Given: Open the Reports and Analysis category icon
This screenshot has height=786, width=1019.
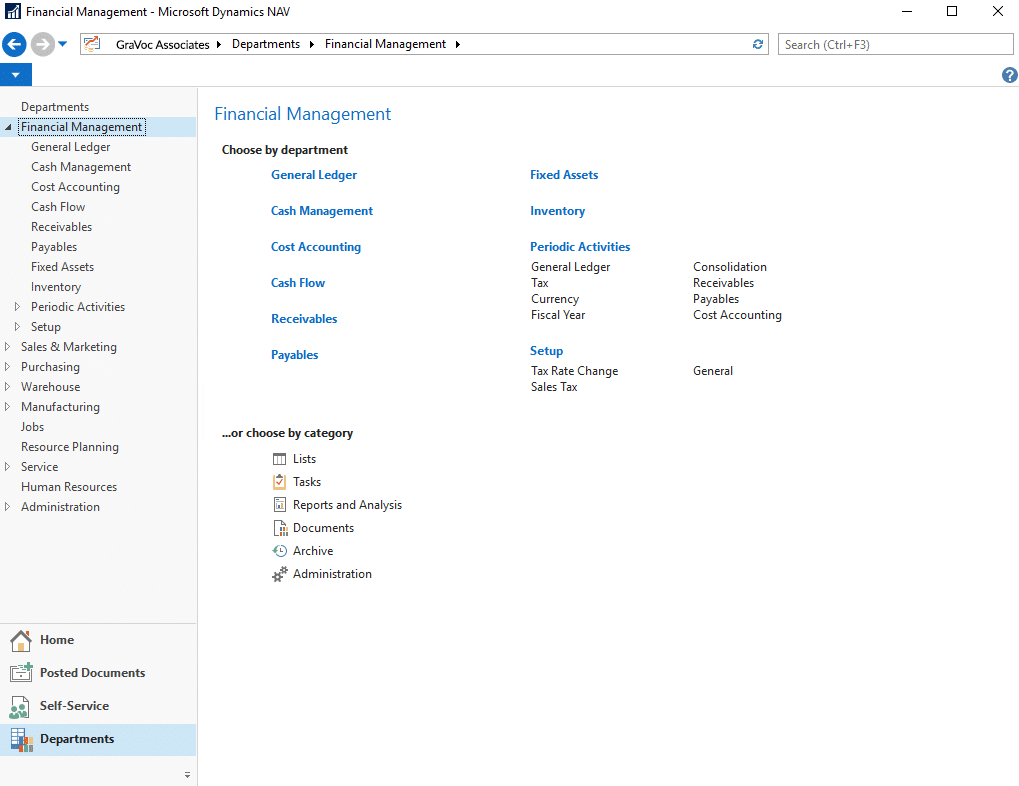Looking at the screenshot, I should (279, 504).
